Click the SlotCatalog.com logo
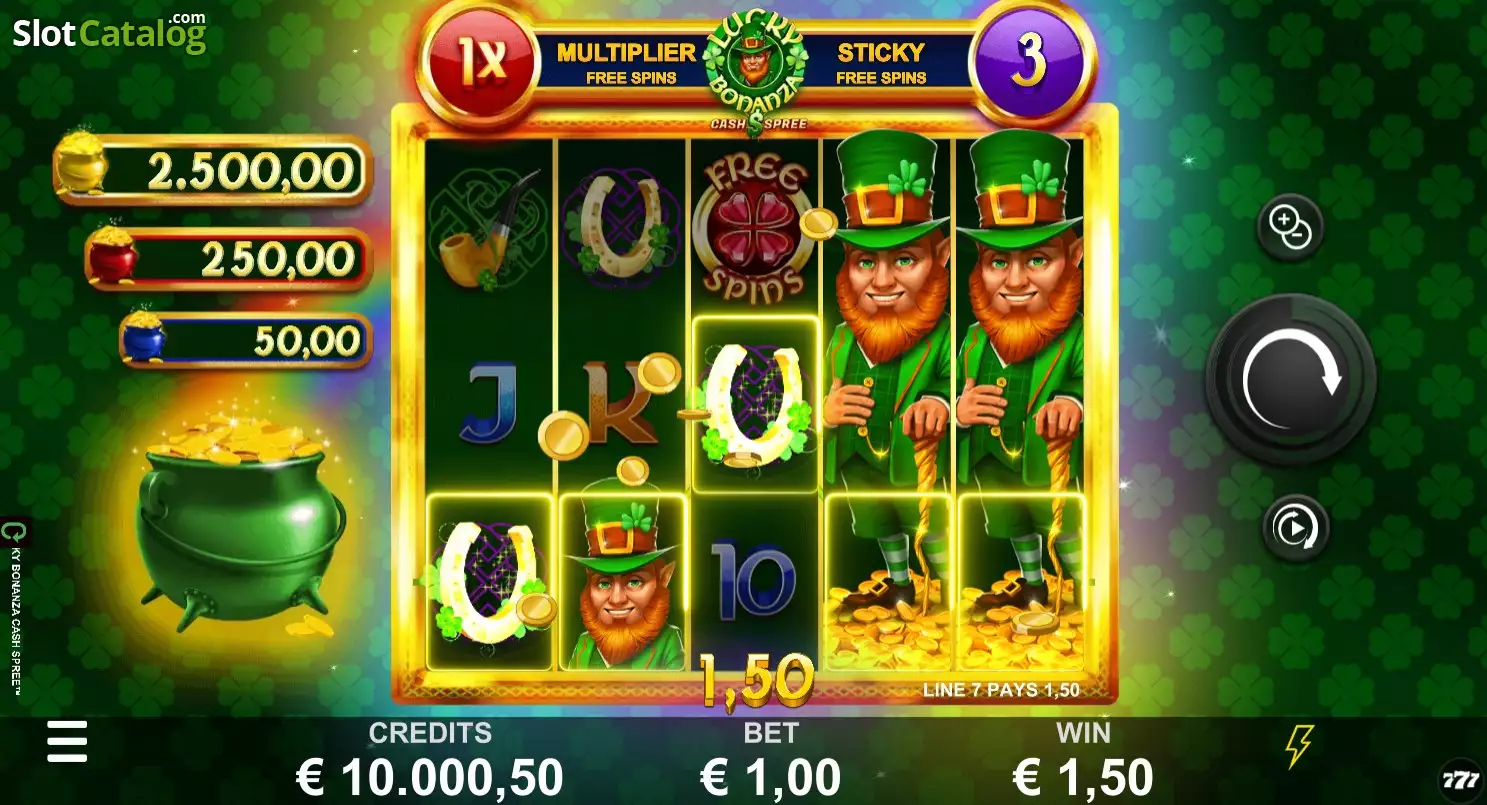 (109, 32)
